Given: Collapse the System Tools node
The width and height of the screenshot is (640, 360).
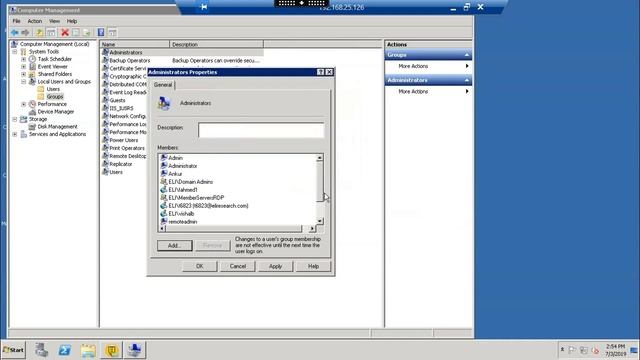Looking at the screenshot, I should click(15, 52).
